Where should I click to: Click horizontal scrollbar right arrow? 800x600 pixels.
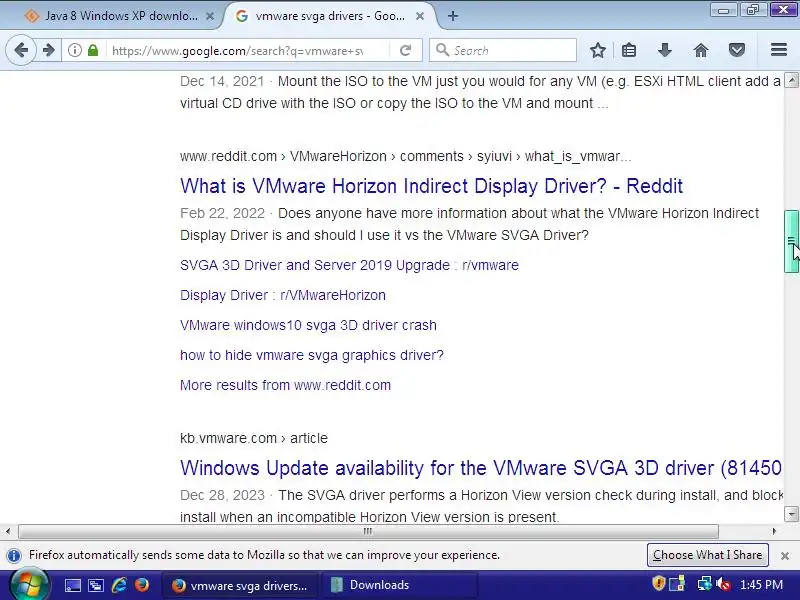pos(774,532)
